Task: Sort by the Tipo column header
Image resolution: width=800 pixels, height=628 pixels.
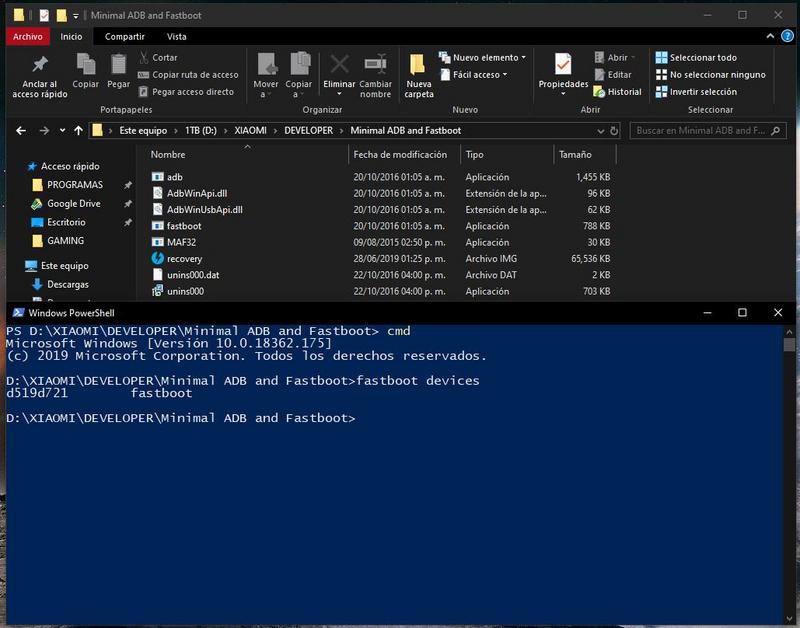Action: click(474, 155)
